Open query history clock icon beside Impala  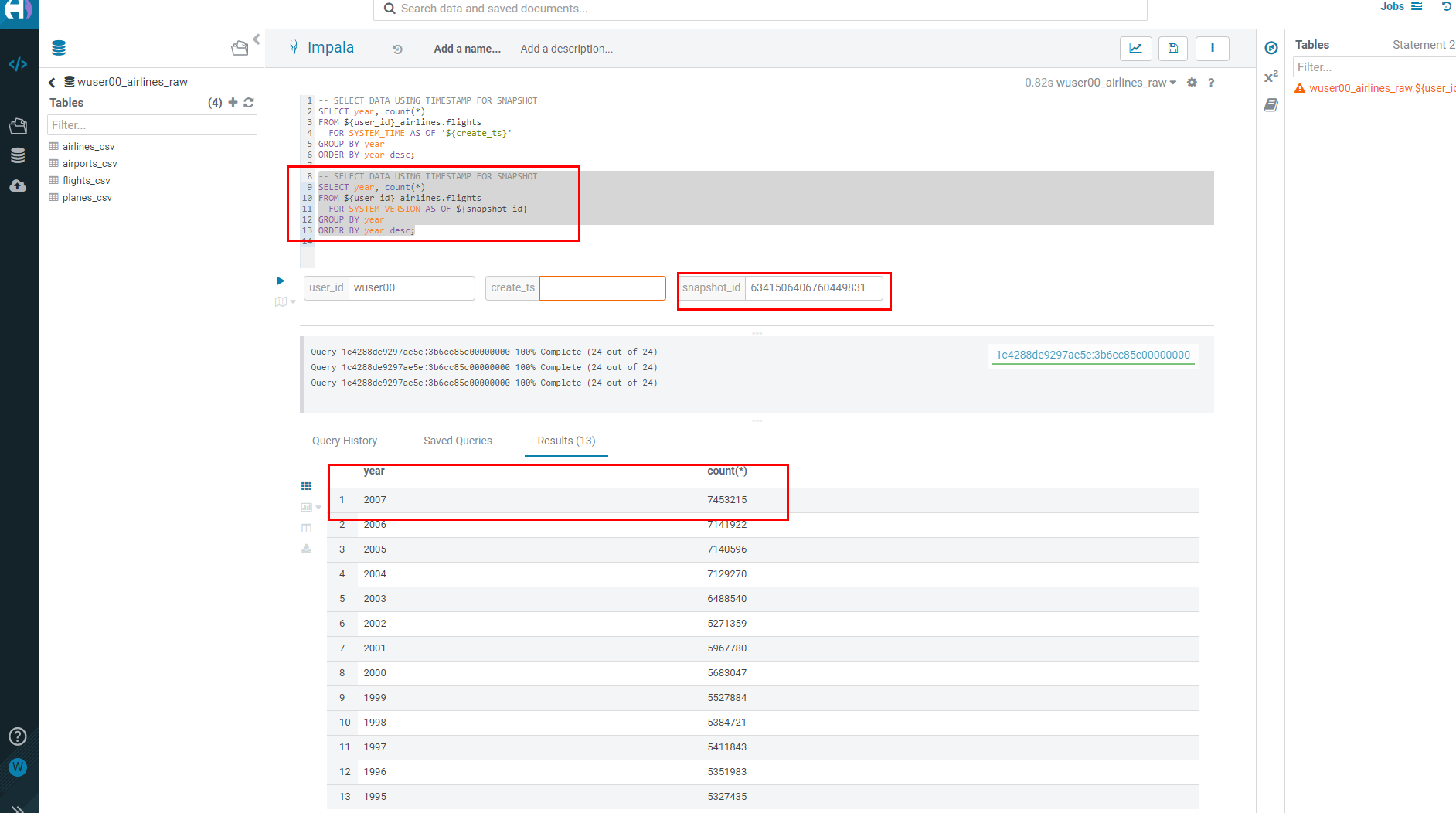point(397,49)
